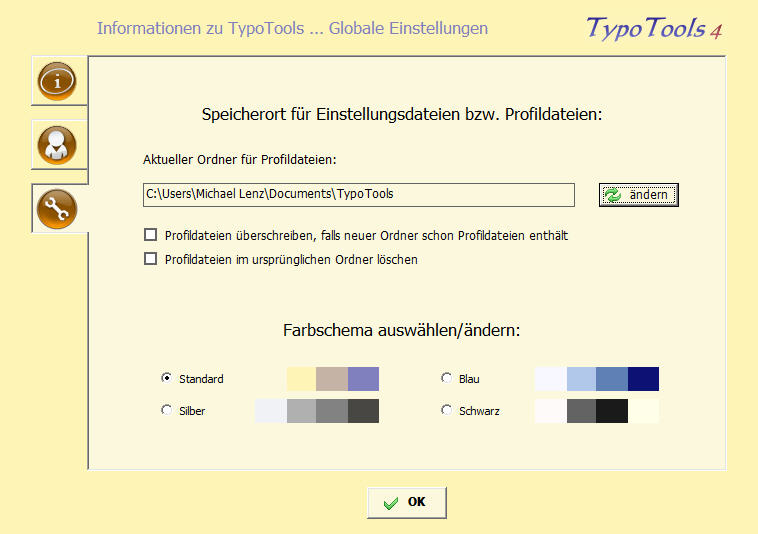758x534 pixels.
Task: Open the user profile tab icon
Action: tap(57, 145)
